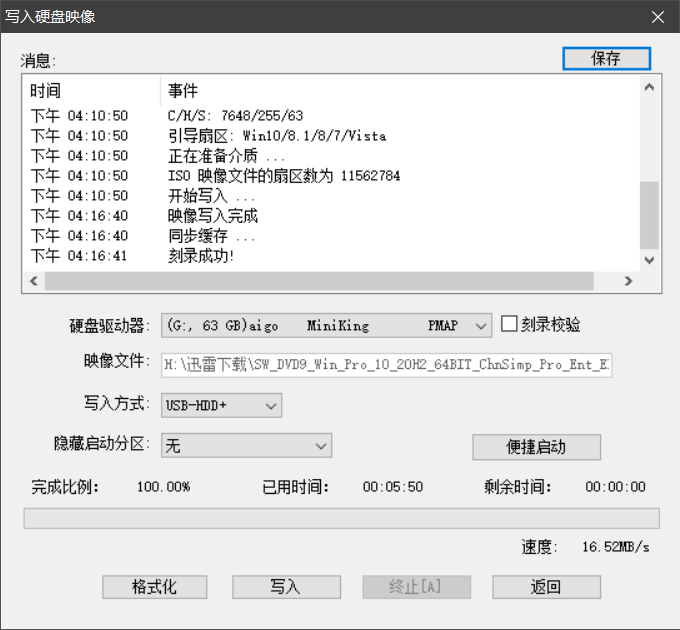Click the 00:05:50 elapsed time value
Viewport: 680px width, 630px height.
coord(393,487)
